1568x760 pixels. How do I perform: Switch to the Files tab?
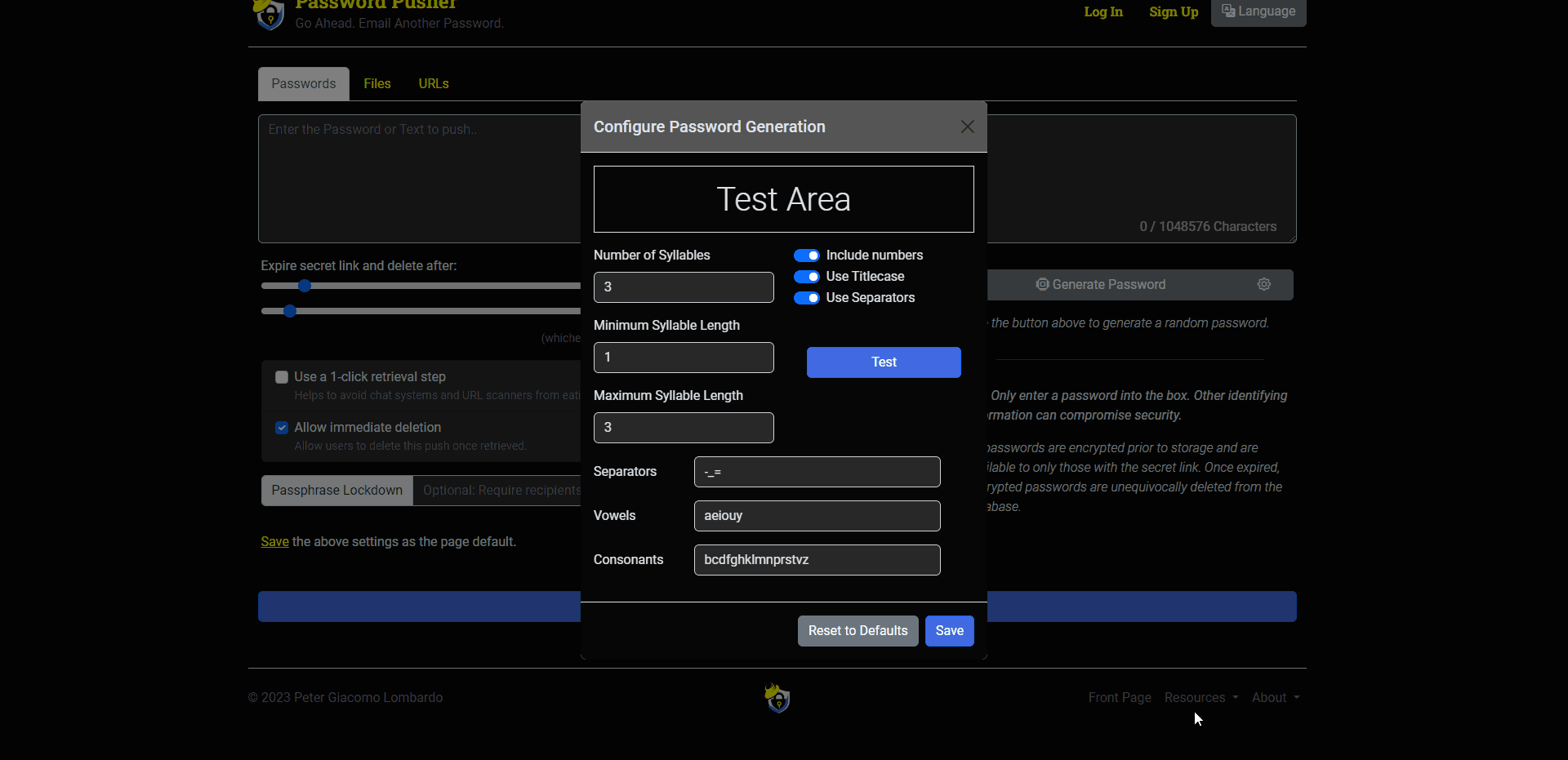point(376,83)
